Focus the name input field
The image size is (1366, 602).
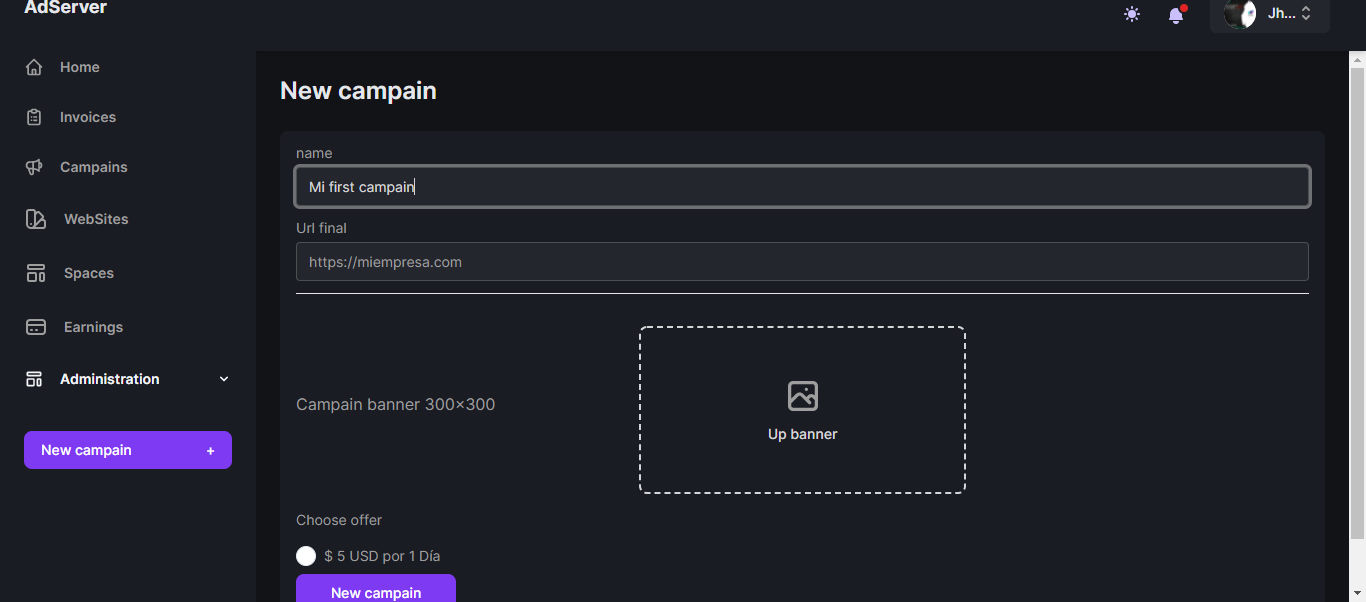pos(802,187)
